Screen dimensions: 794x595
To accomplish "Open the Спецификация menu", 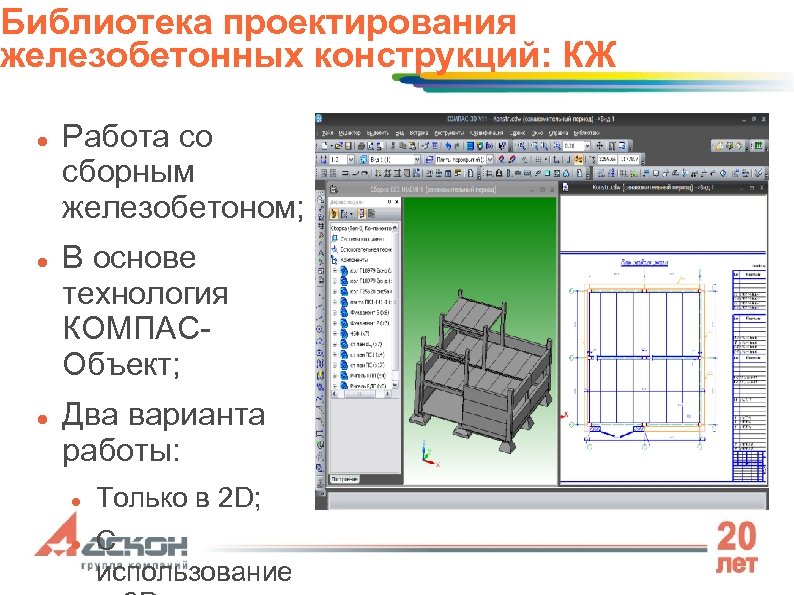I will [487, 133].
